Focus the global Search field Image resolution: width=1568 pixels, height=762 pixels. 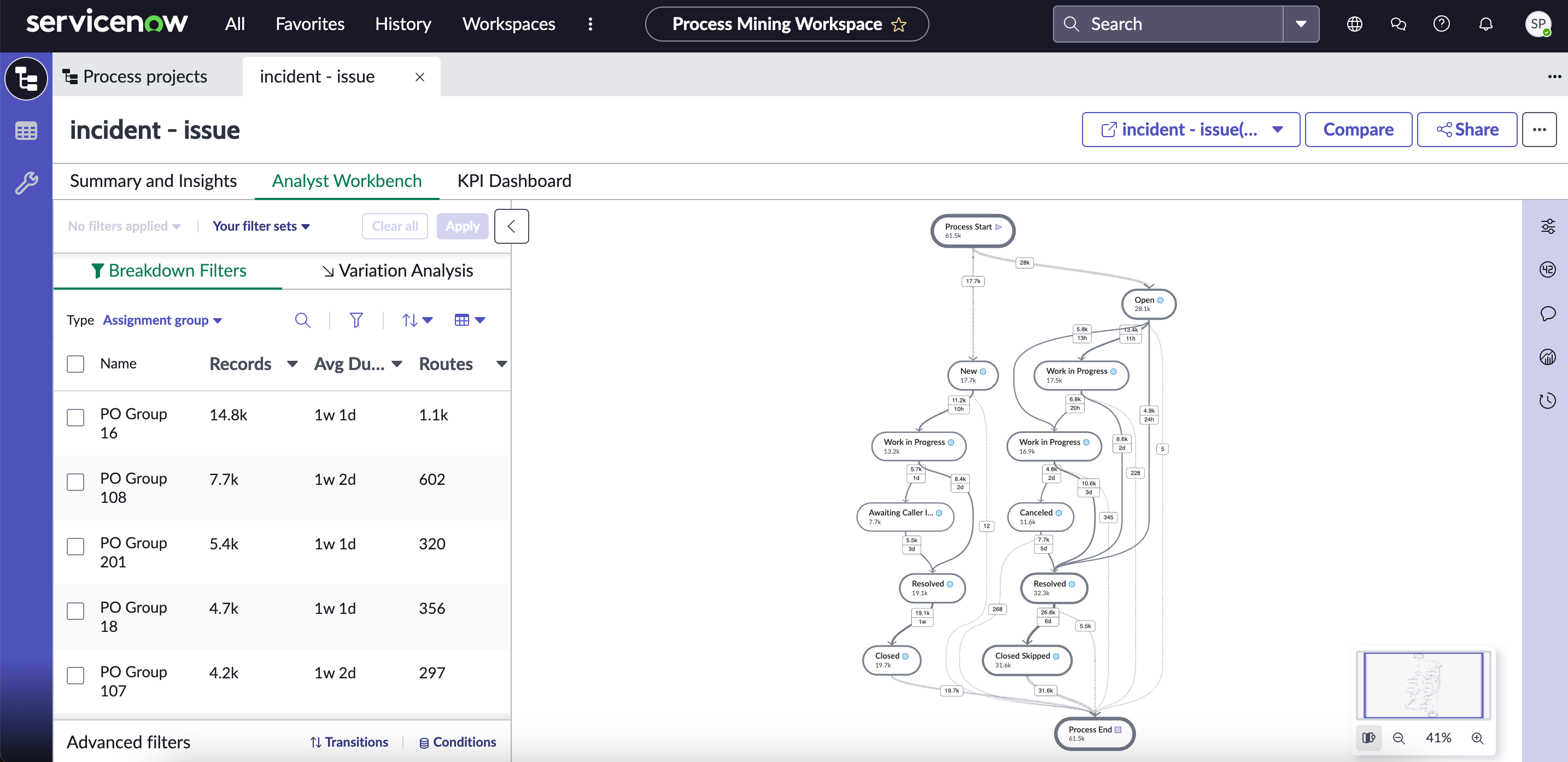tap(1169, 24)
